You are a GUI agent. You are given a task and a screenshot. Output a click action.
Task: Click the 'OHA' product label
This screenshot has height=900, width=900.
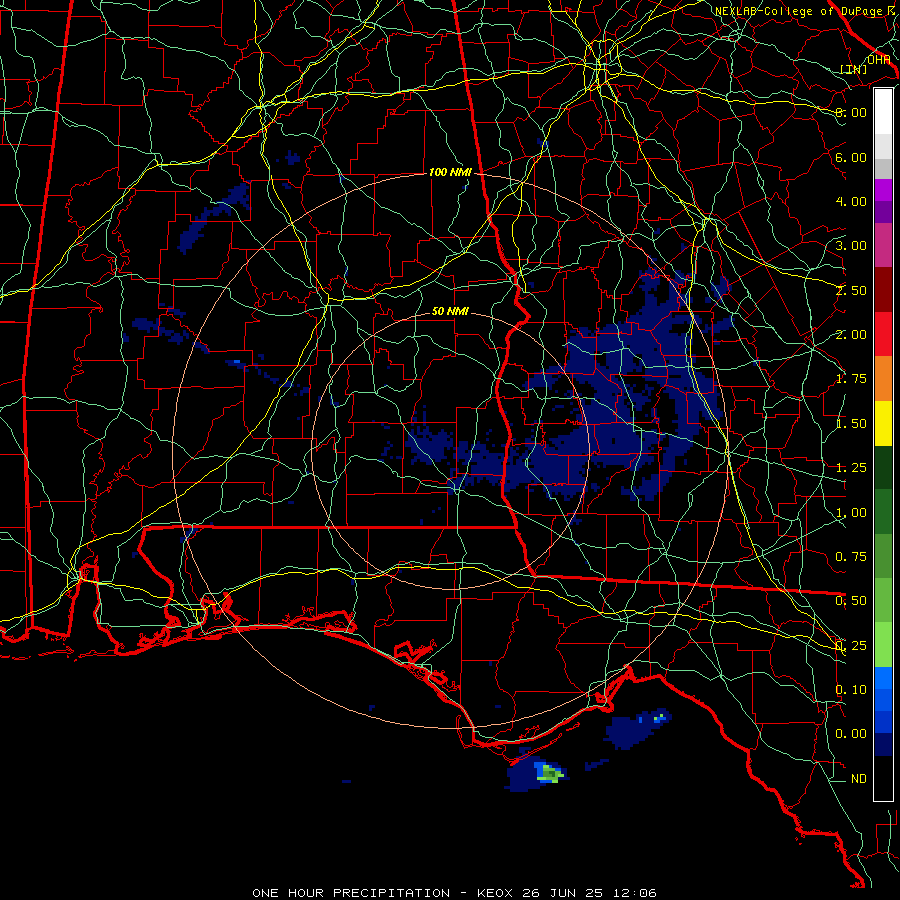pyautogui.click(x=878, y=60)
